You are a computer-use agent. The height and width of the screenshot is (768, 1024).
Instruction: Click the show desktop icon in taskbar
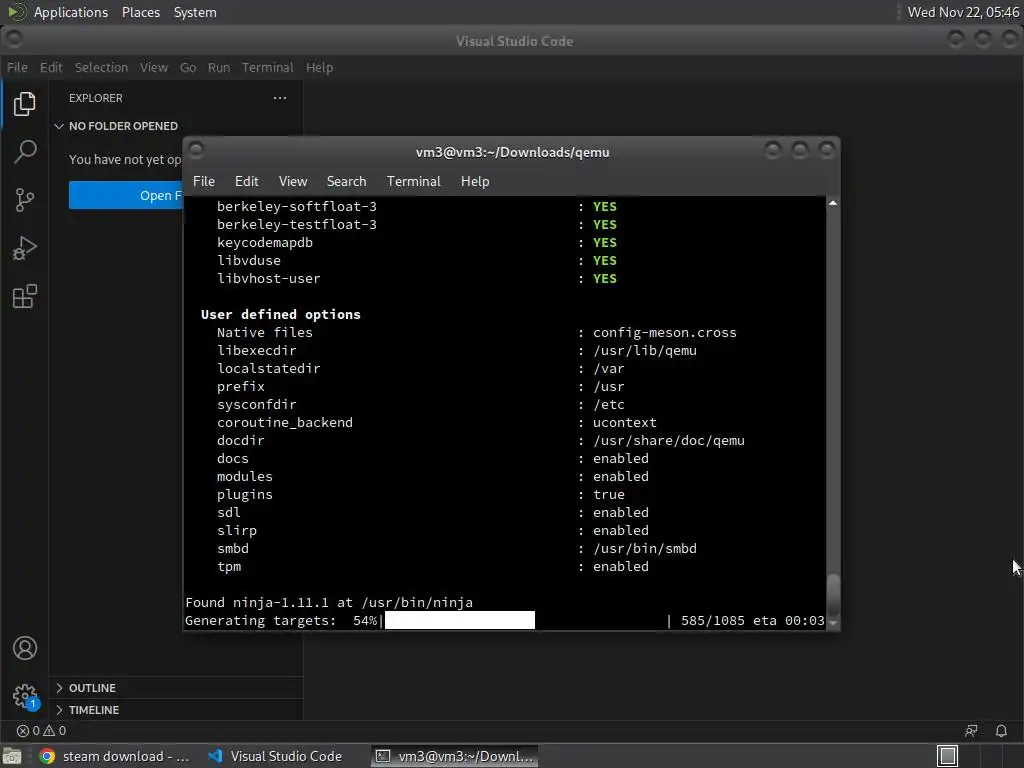[12, 756]
